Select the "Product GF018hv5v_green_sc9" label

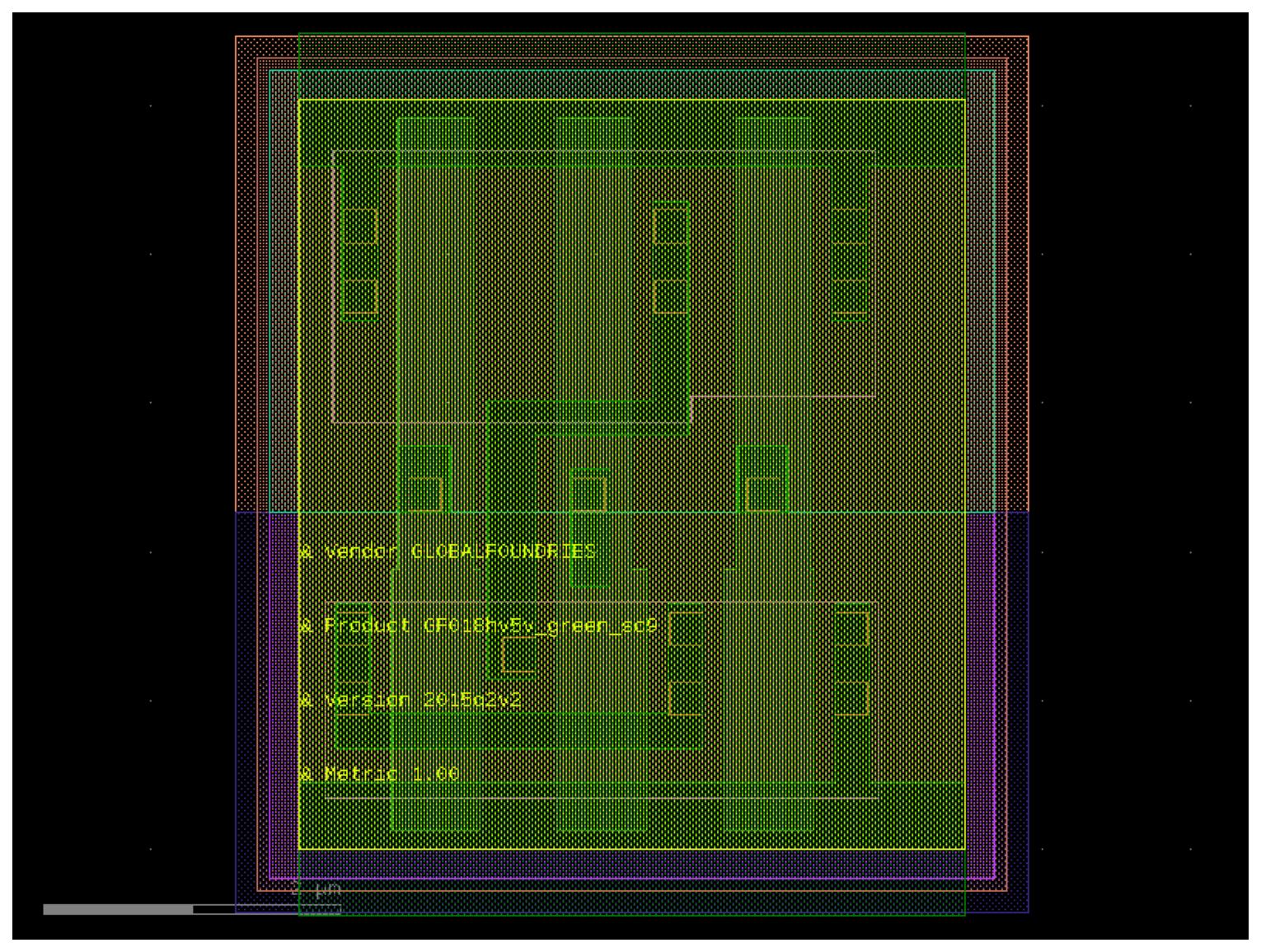[x=490, y=626]
